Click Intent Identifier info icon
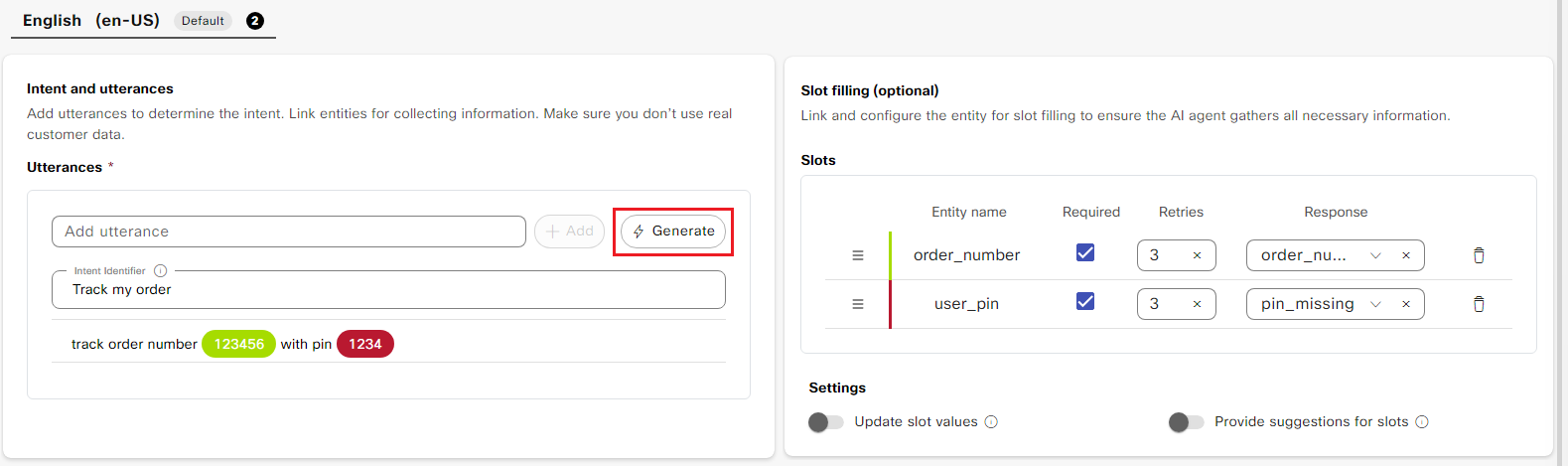The image size is (1568, 466). pyautogui.click(x=160, y=270)
